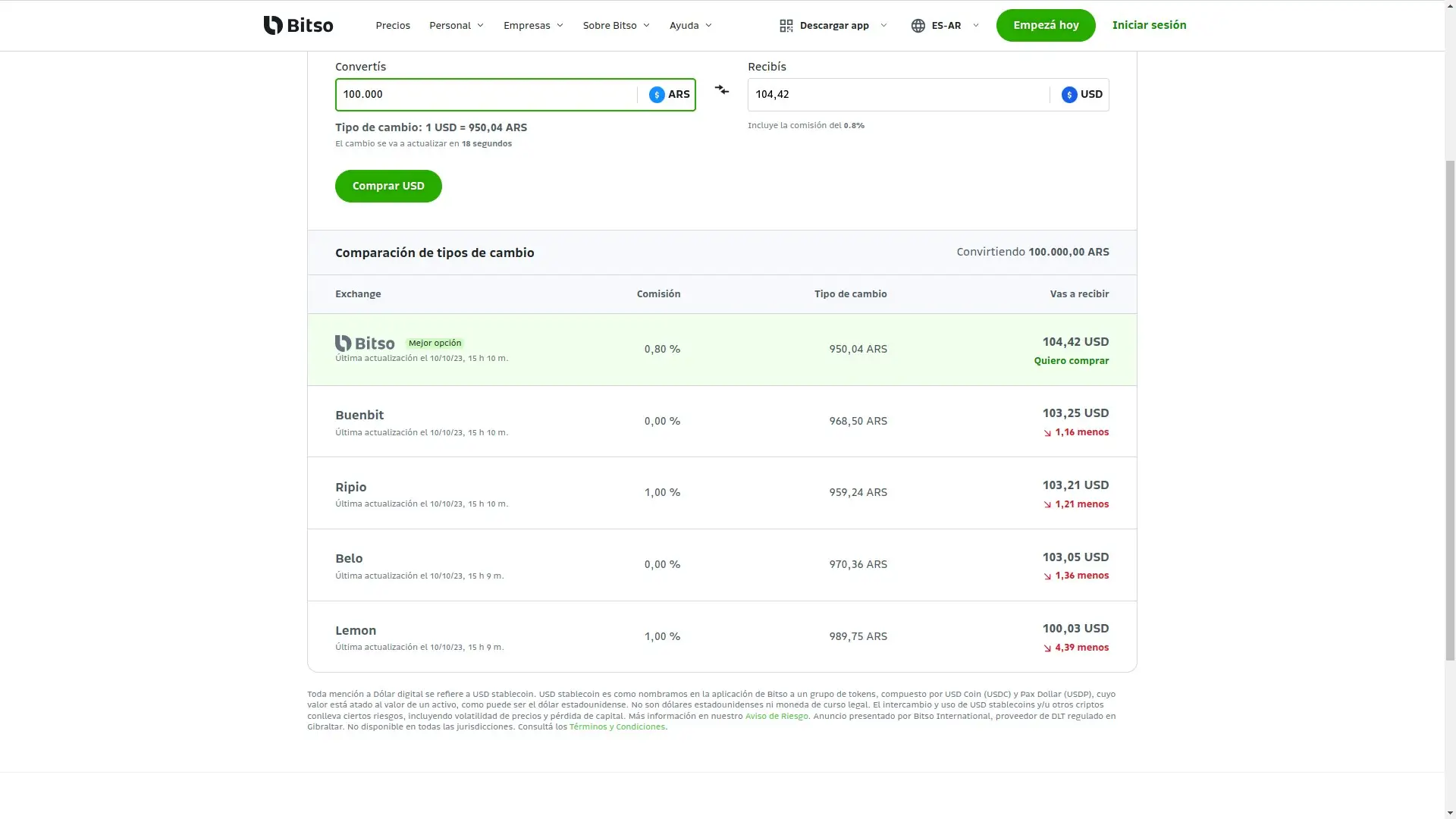Viewport: 1456px width, 819px height.
Task: Click the Iniciar sesión link
Action: click(1149, 25)
